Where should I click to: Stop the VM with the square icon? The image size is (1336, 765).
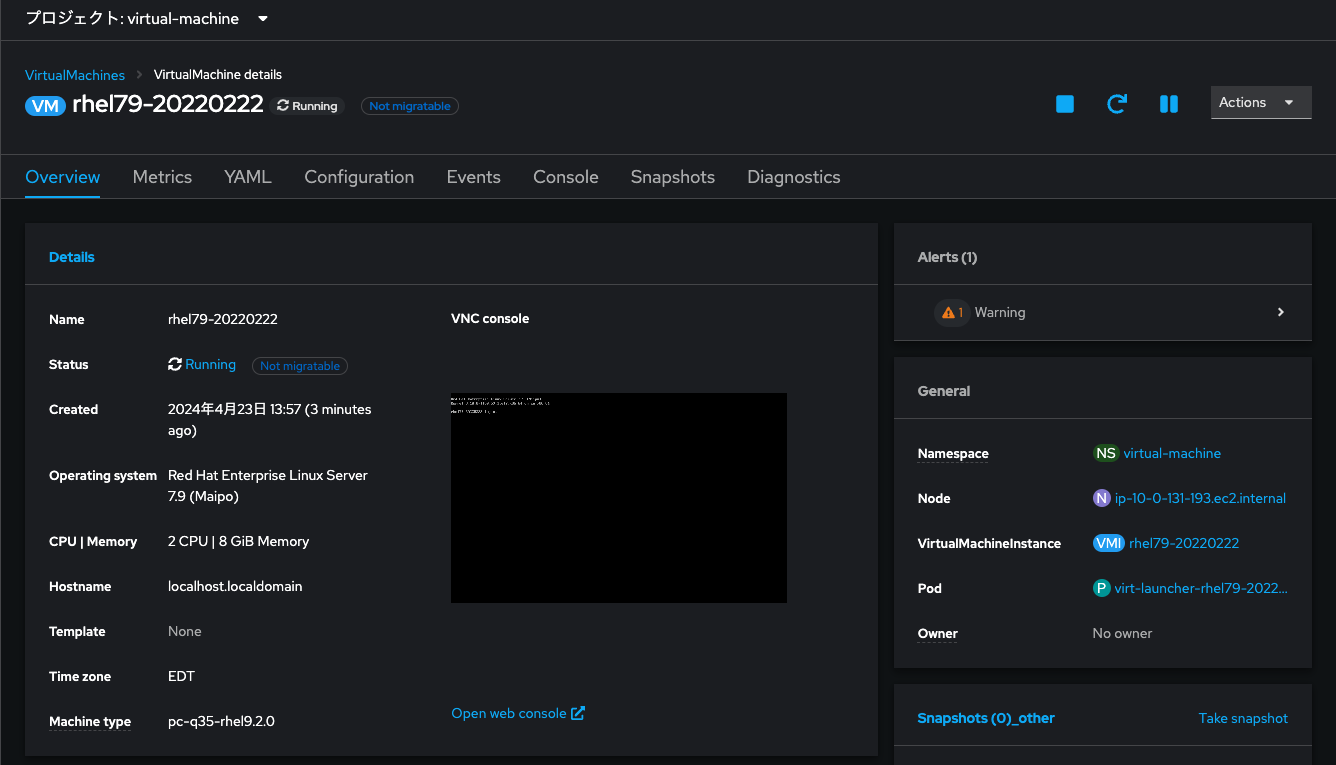pyautogui.click(x=1065, y=104)
